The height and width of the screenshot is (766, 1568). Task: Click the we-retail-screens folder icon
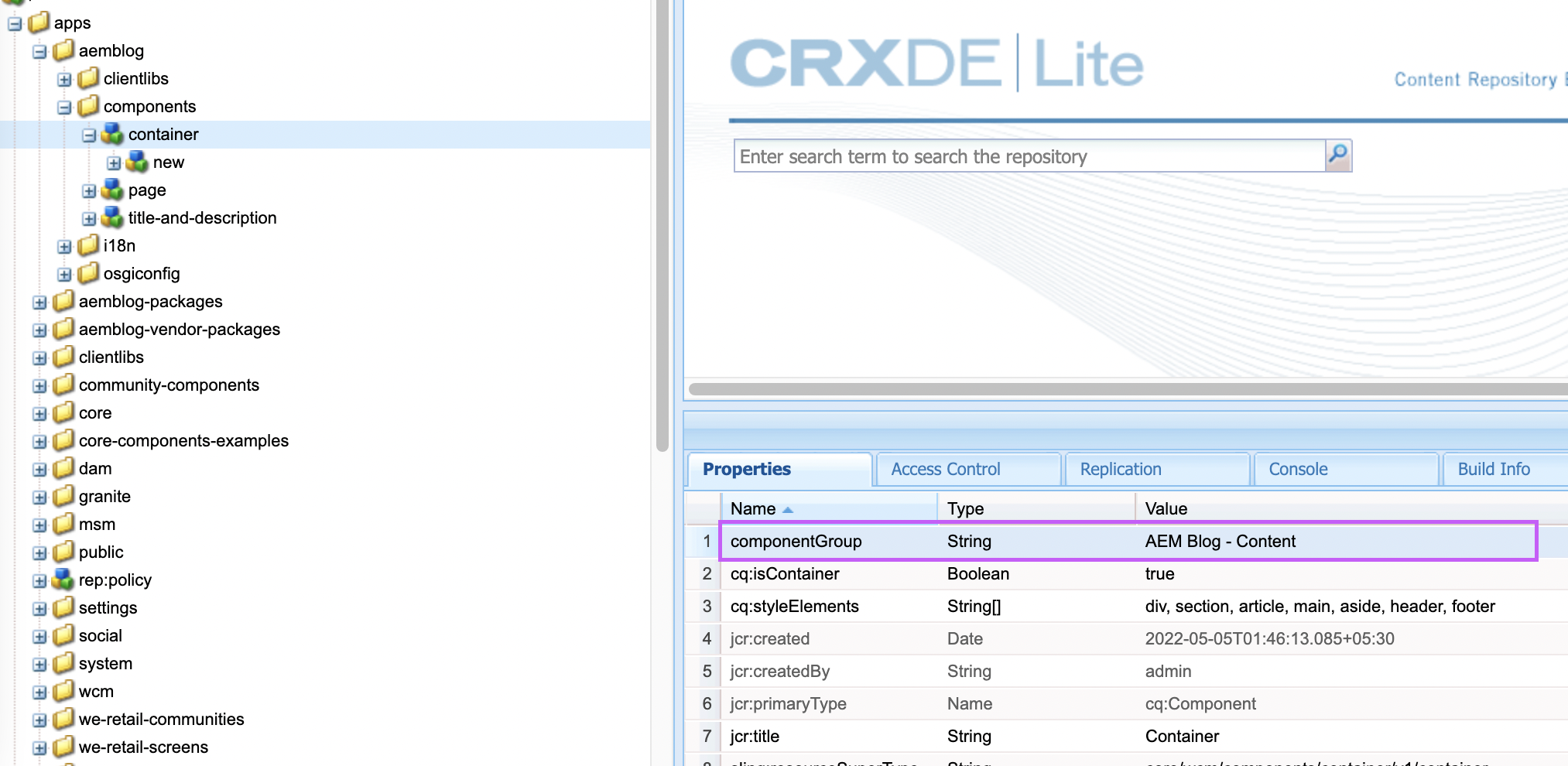(63, 747)
